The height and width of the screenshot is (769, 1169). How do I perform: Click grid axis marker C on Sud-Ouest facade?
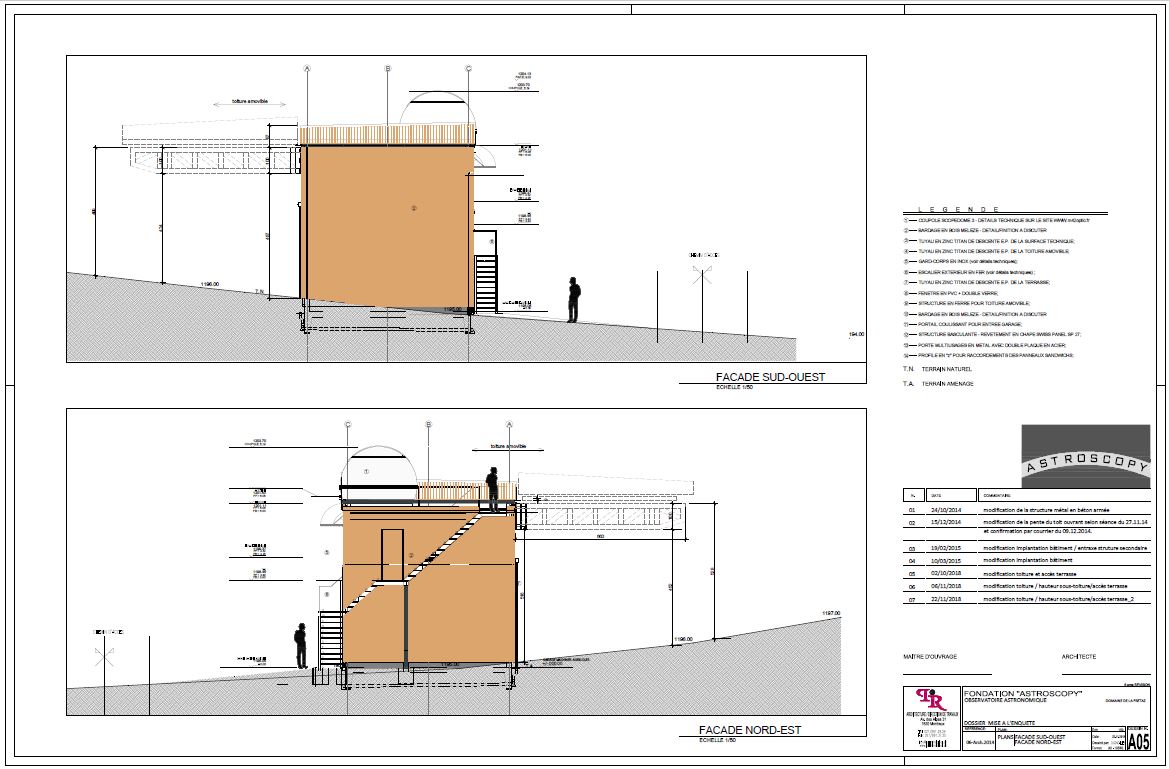click(468, 69)
